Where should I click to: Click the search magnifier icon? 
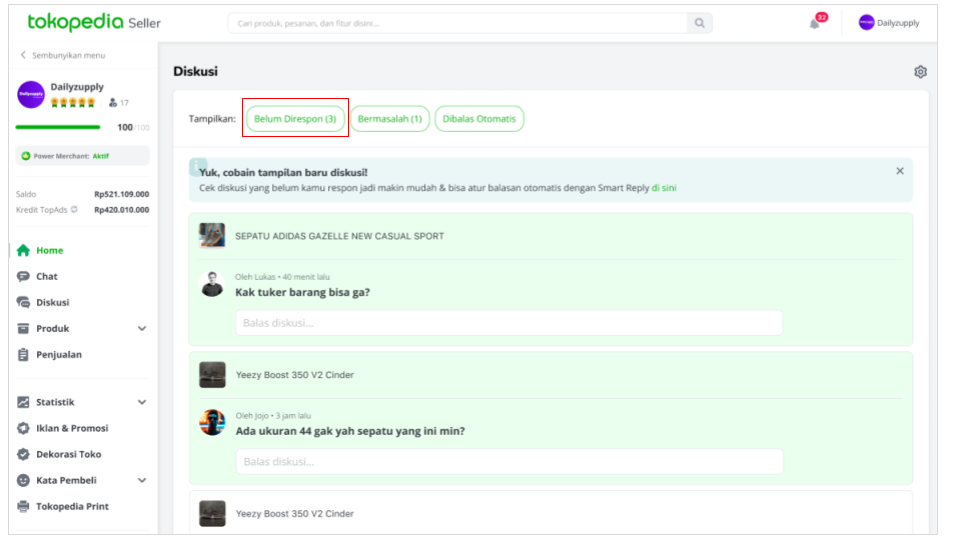click(x=699, y=23)
